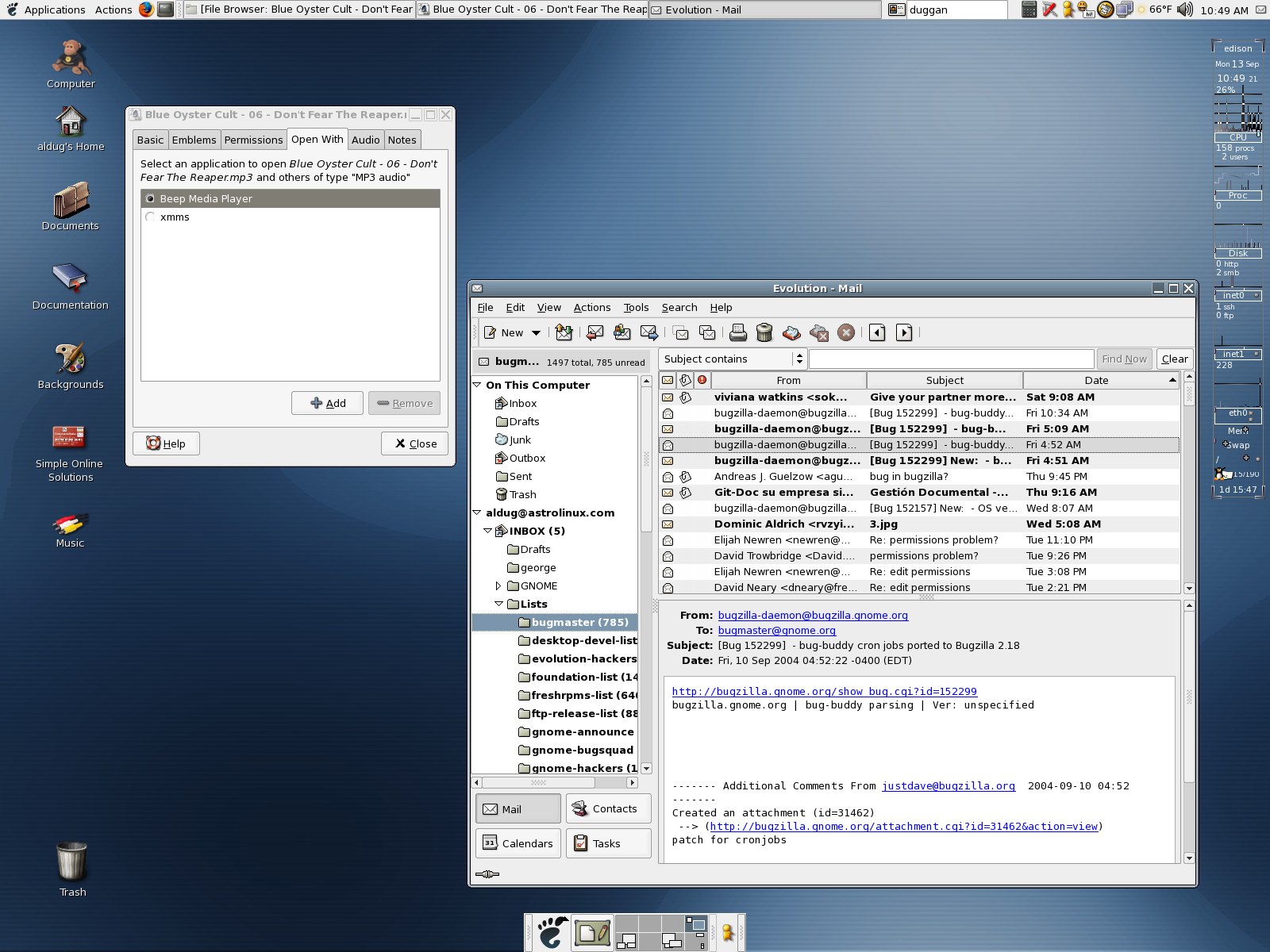Screen dimensions: 1270x952
Task: Launch Firefox from the top panel
Action: [146, 10]
